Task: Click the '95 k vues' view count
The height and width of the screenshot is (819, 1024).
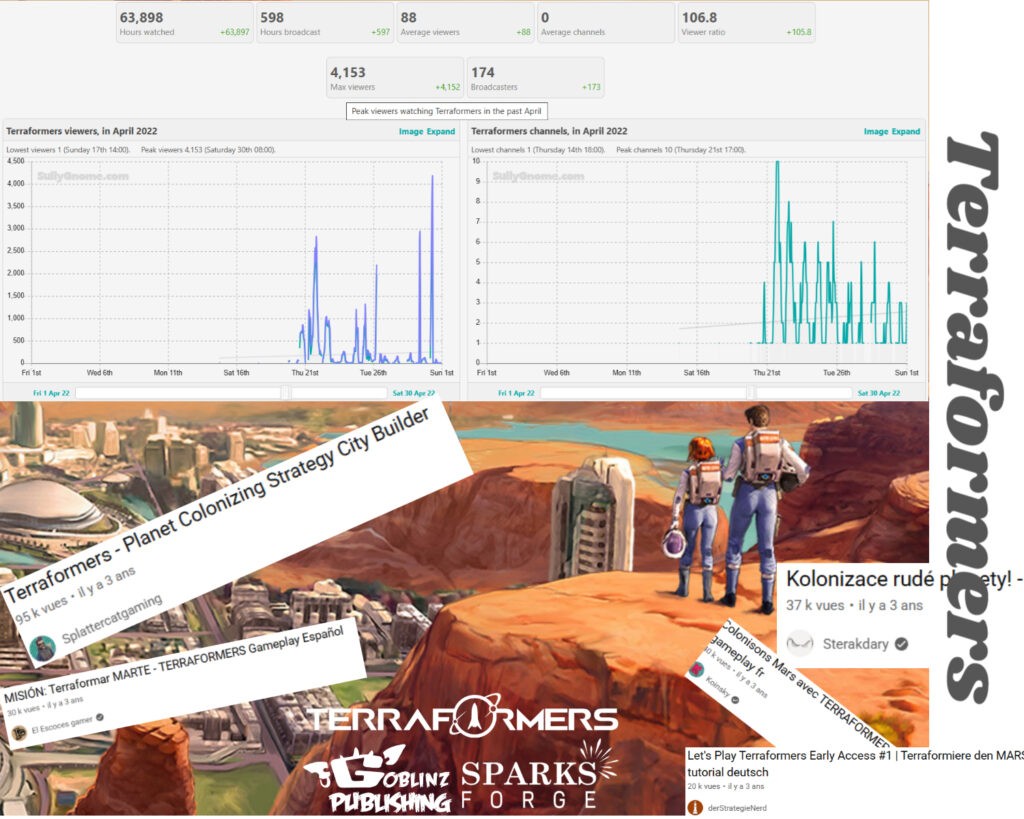Action: click(41, 609)
